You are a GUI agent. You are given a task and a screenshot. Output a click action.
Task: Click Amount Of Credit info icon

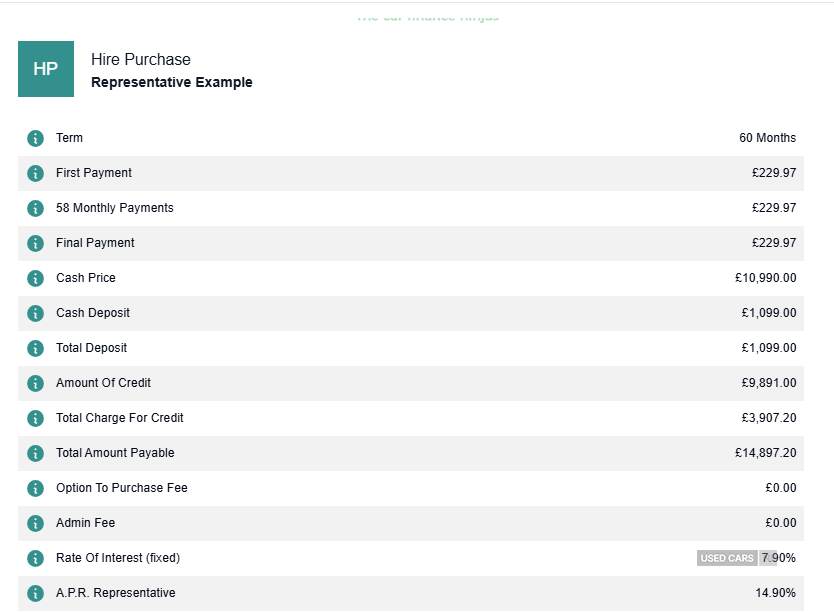pyautogui.click(x=35, y=383)
